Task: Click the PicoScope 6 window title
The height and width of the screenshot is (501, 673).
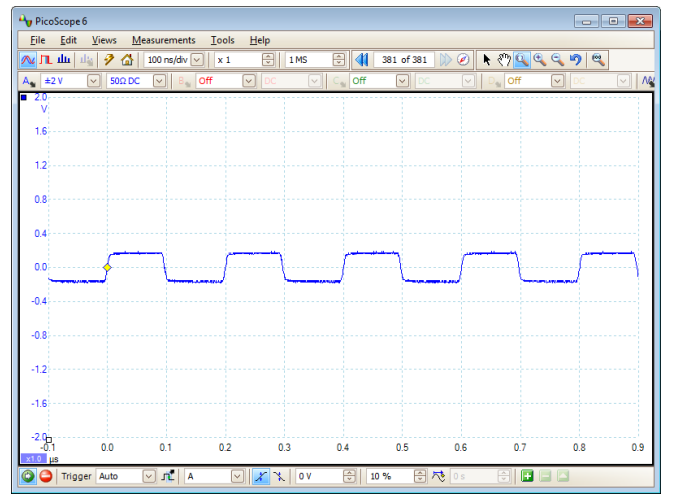Action: tap(61, 21)
